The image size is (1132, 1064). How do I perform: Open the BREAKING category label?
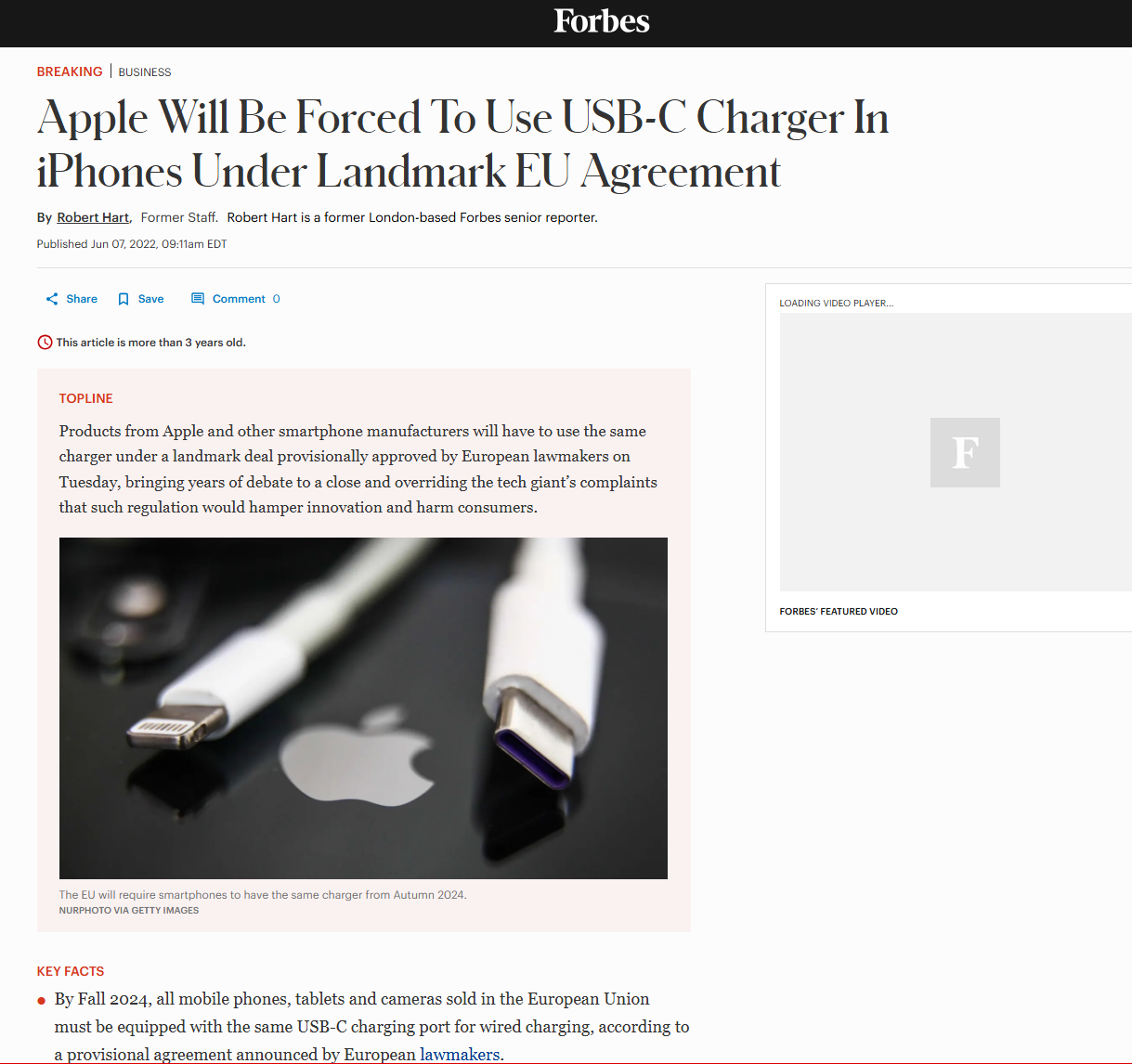pos(70,71)
